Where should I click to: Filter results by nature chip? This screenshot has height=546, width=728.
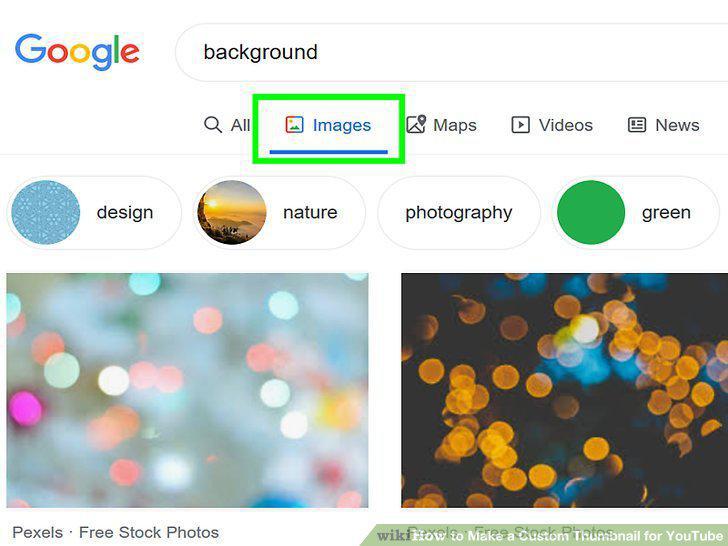pos(280,213)
